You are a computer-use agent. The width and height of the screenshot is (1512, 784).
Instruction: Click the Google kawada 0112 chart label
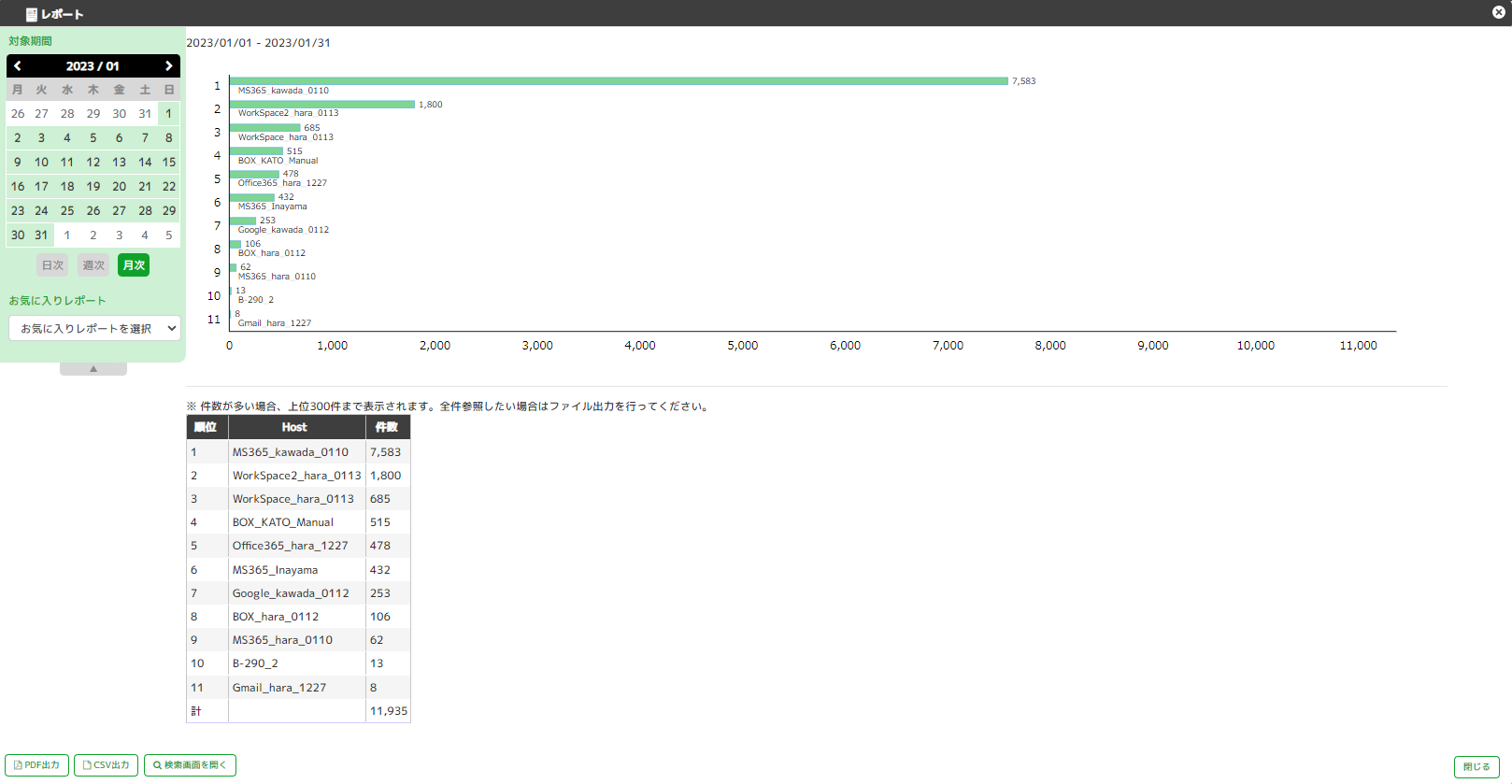(x=283, y=230)
